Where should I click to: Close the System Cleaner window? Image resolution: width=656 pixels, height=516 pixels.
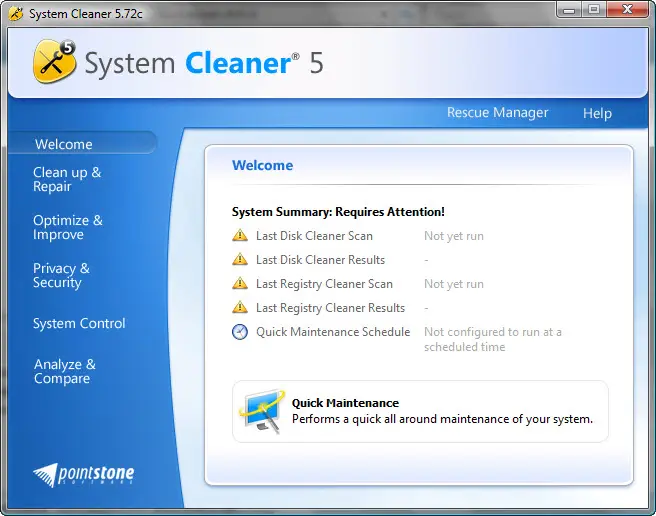pyautogui.click(x=628, y=10)
